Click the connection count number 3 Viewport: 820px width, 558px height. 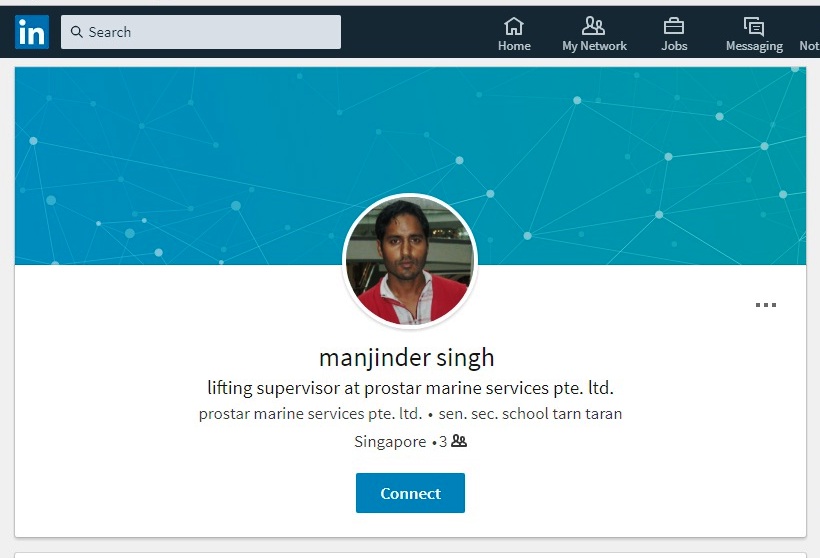443,442
